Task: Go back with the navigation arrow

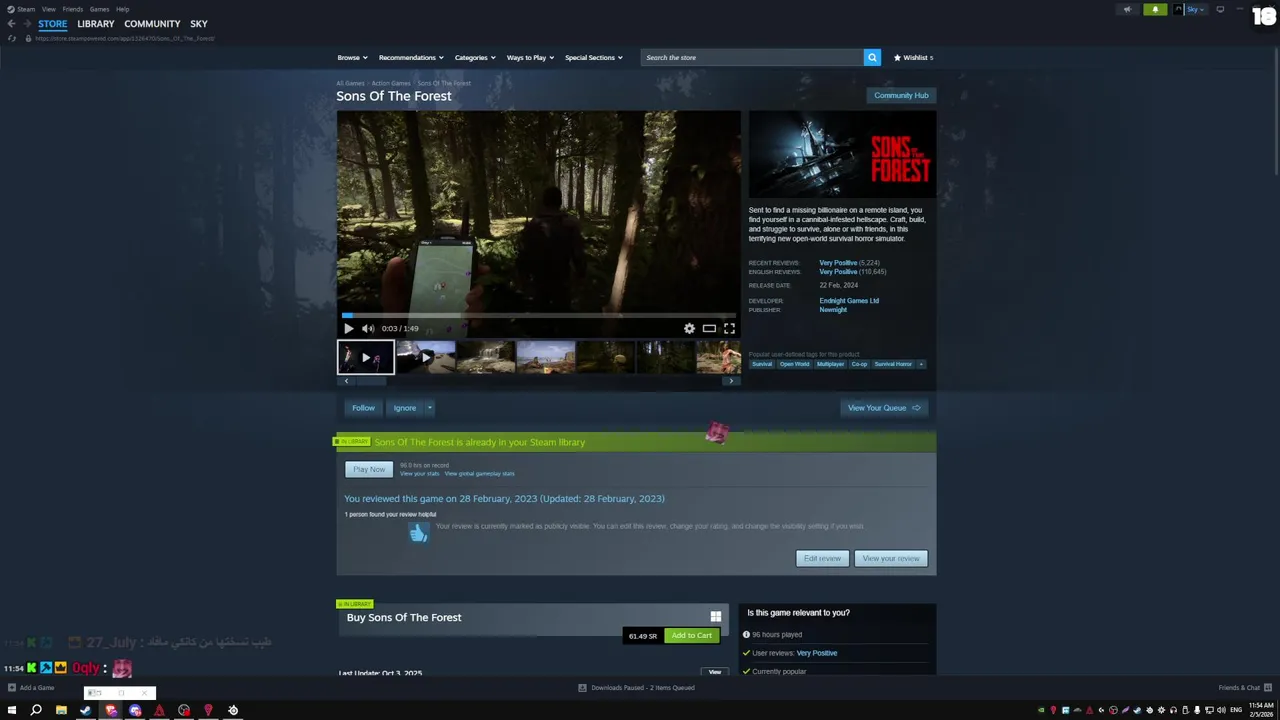Action: [11, 24]
